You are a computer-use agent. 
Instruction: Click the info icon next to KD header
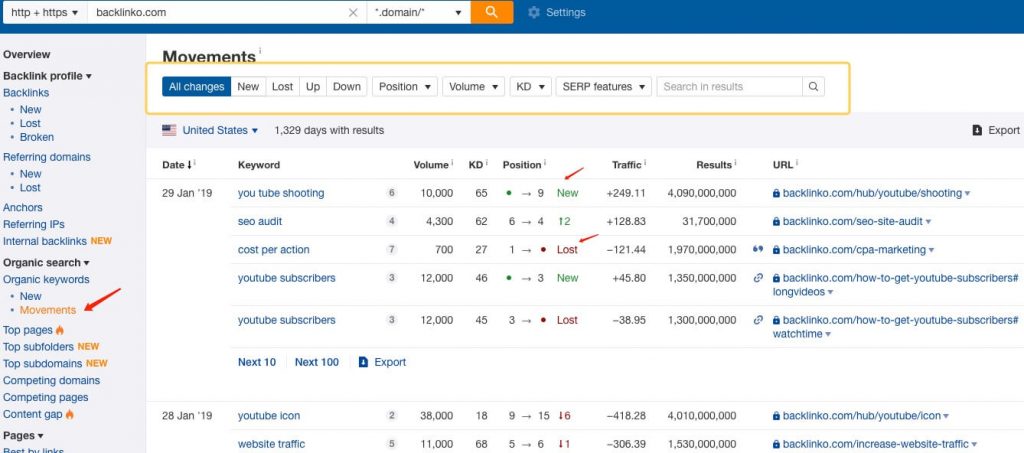coord(487,163)
